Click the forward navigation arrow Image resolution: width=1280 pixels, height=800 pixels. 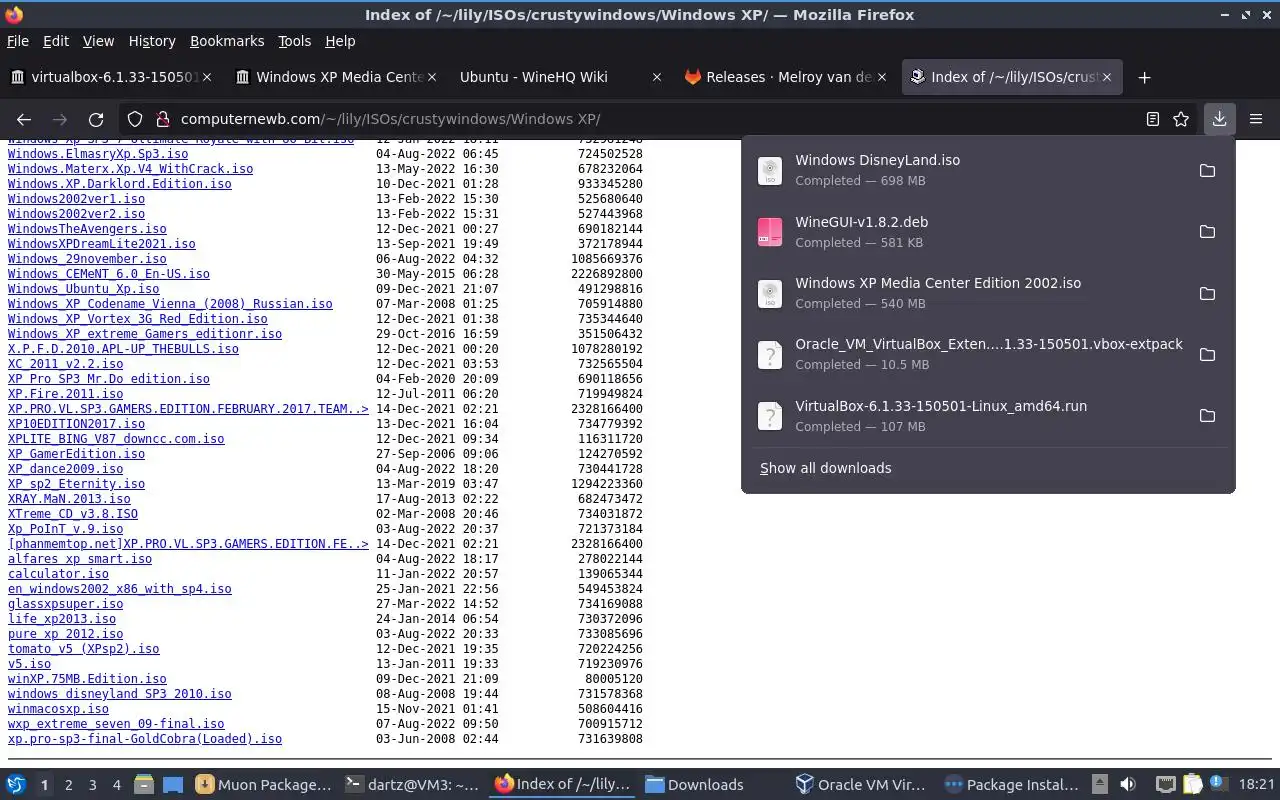pyautogui.click(x=60, y=119)
